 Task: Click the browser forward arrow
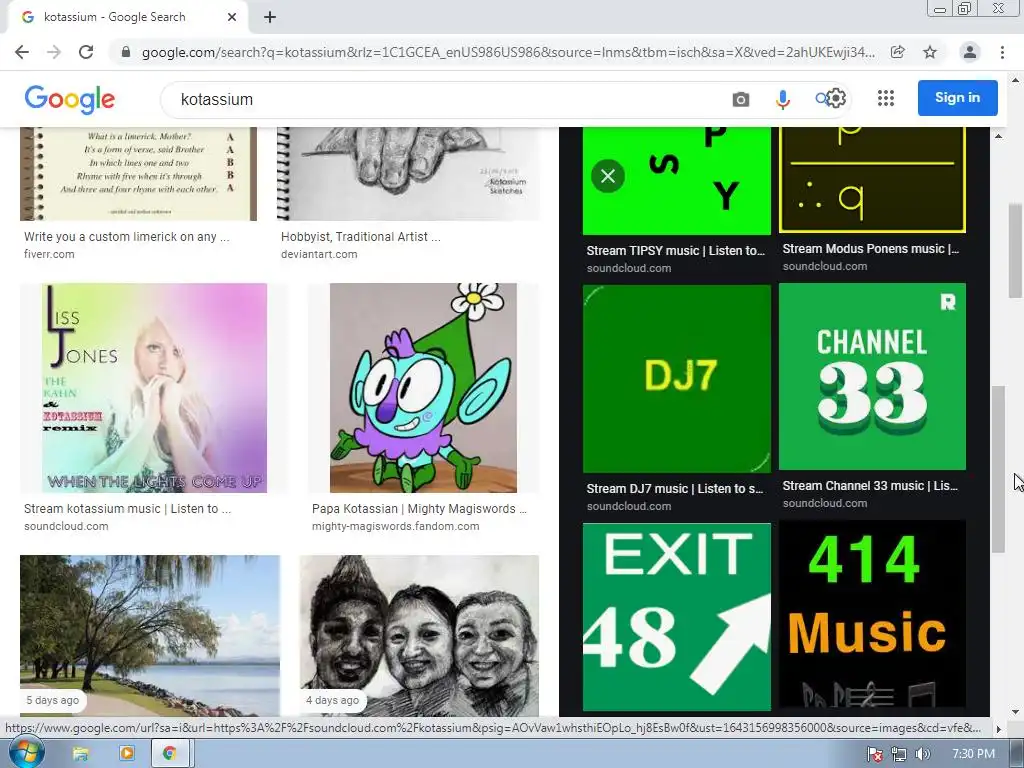click(x=54, y=52)
